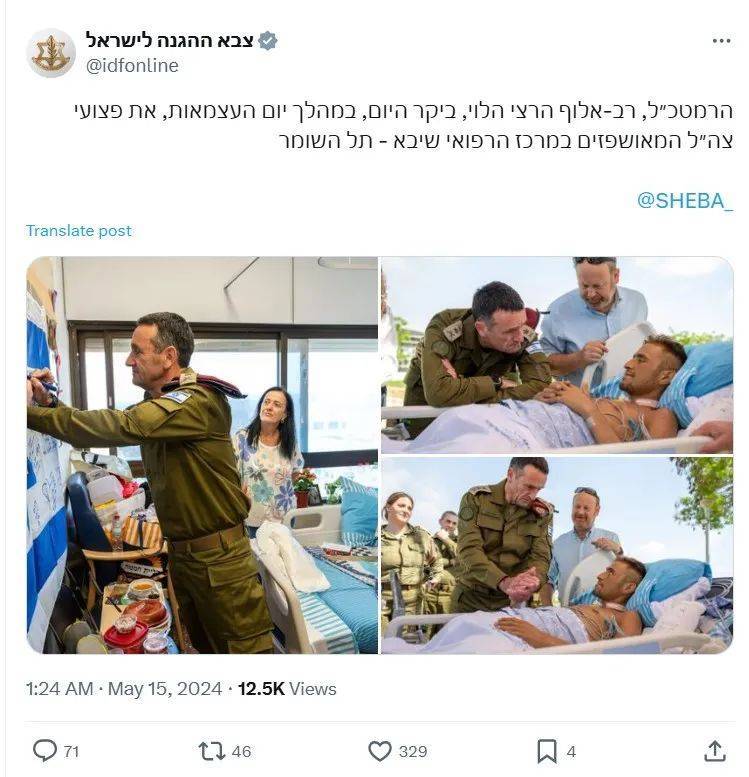Click the share upload icon
This screenshot has width=749, height=777.
(714, 751)
